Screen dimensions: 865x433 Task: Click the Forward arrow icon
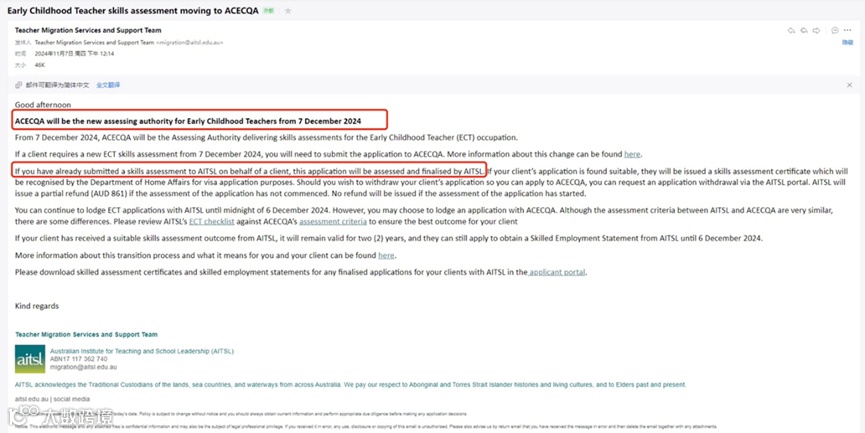point(816,30)
